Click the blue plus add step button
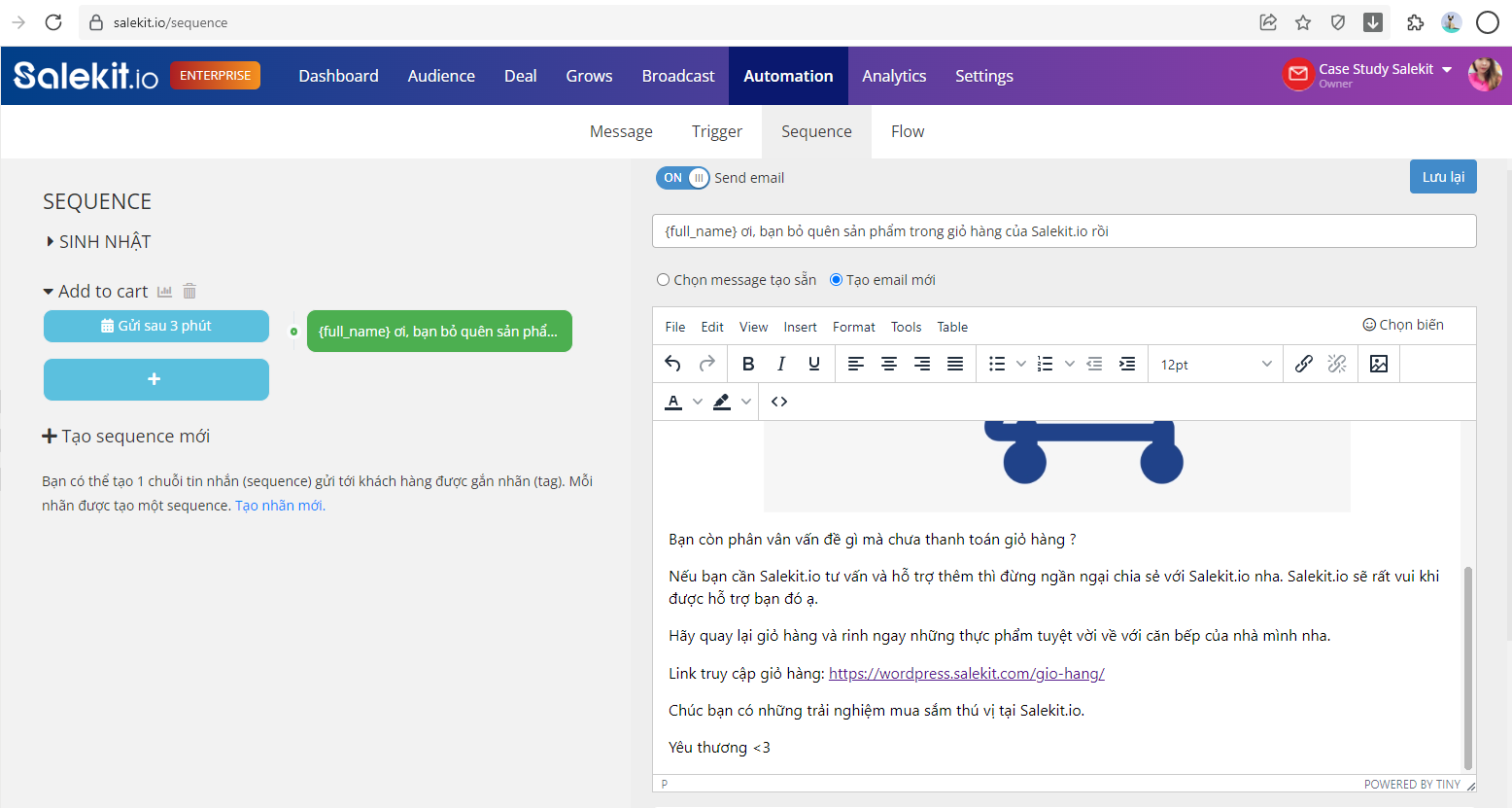This screenshot has height=808, width=1512. [x=156, y=379]
